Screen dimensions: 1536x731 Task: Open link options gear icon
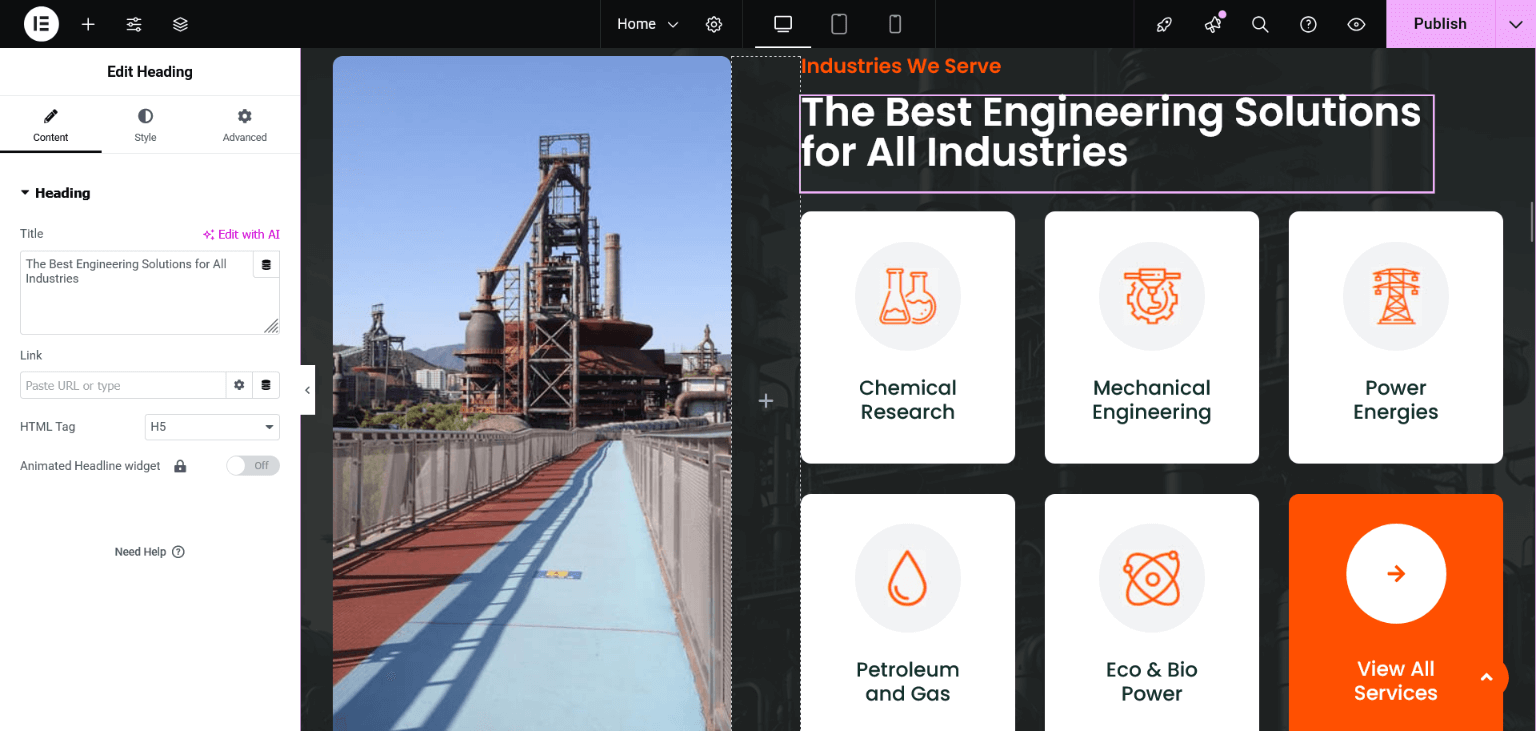(239, 385)
